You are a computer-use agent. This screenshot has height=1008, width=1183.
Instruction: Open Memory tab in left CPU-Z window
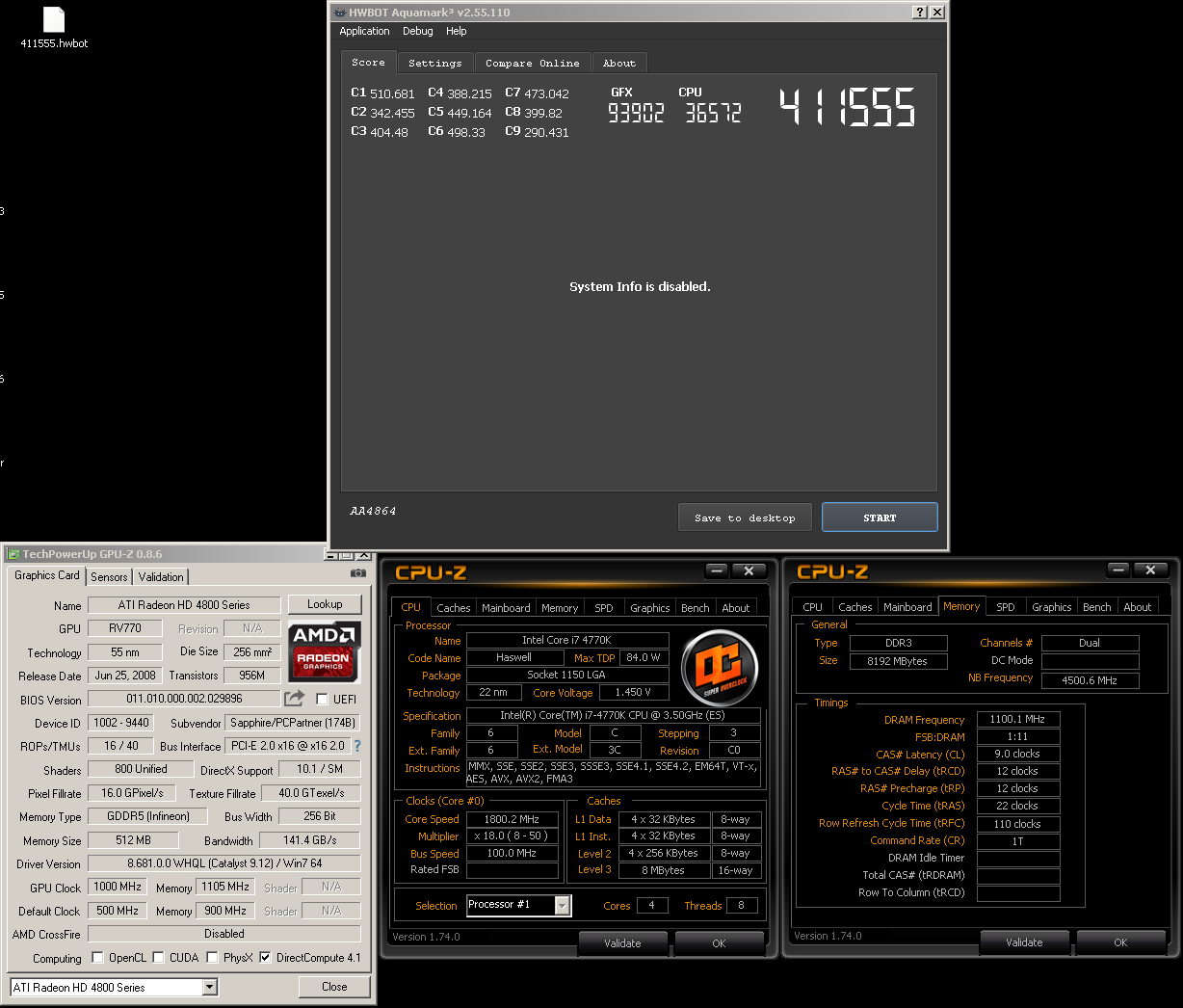tap(560, 608)
